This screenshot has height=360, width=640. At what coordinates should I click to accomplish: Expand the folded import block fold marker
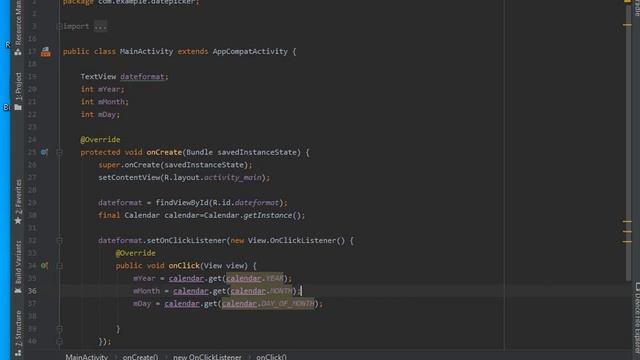(x=59, y=27)
